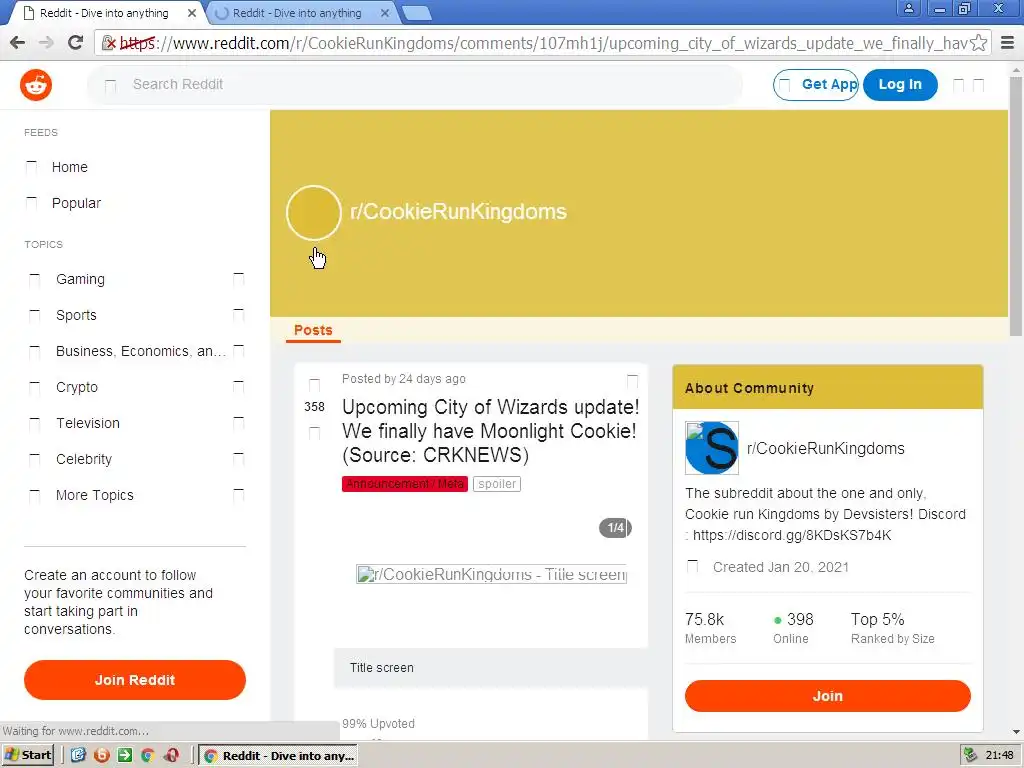The height and width of the screenshot is (768, 1024).
Task: Click the community icon in About Community
Action: point(712,448)
